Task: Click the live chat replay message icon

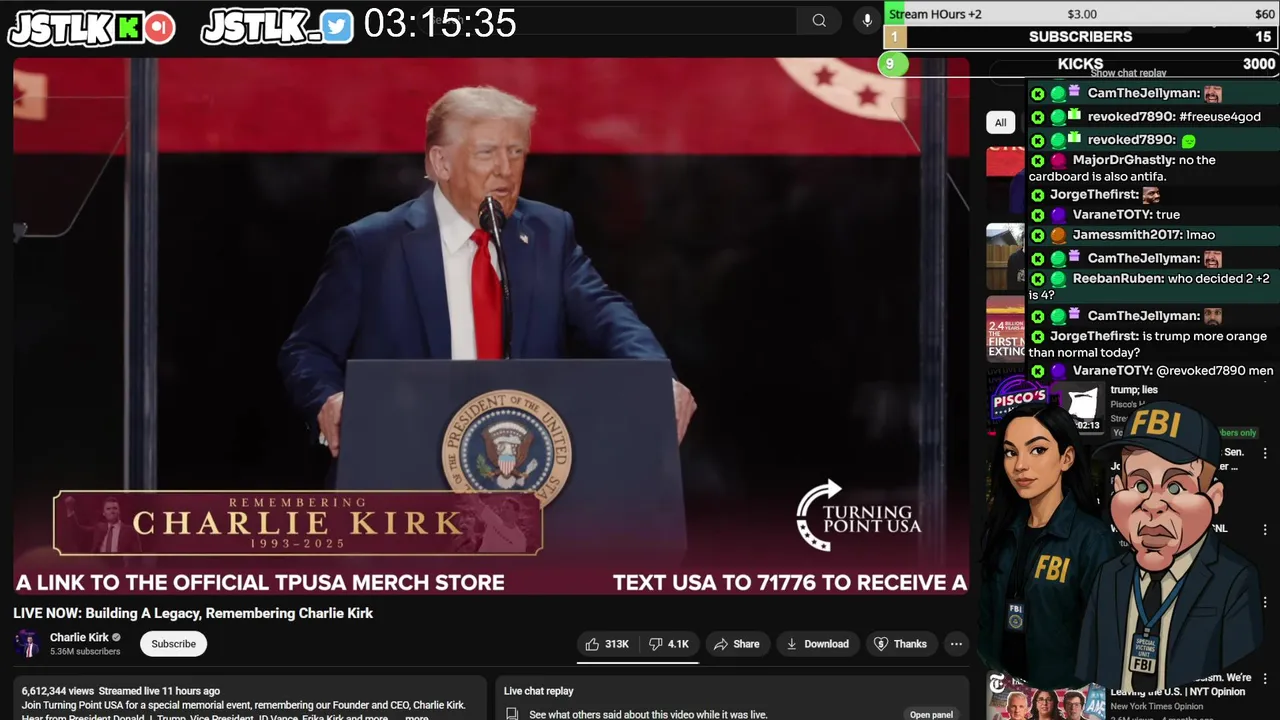Action: [511, 714]
